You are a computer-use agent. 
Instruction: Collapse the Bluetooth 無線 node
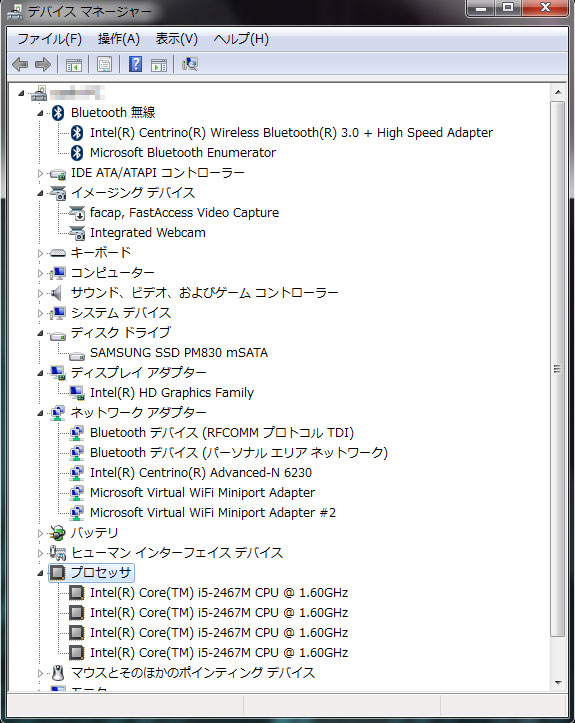pos(40,113)
